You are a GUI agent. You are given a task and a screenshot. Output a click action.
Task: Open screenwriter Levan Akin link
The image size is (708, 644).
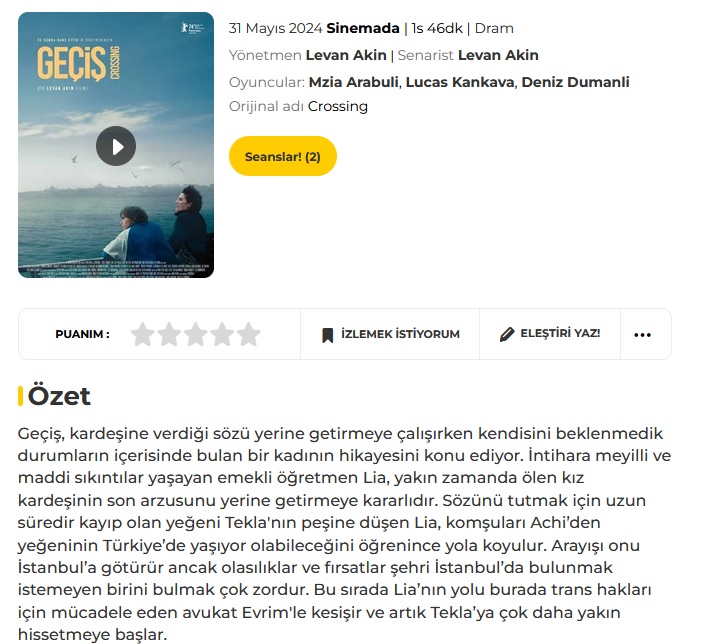pos(498,55)
